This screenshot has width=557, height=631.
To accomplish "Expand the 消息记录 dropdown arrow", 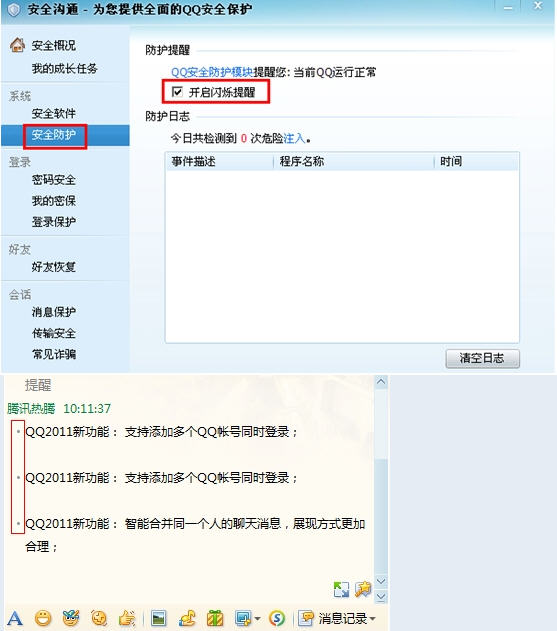I will (x=372, y=619).
